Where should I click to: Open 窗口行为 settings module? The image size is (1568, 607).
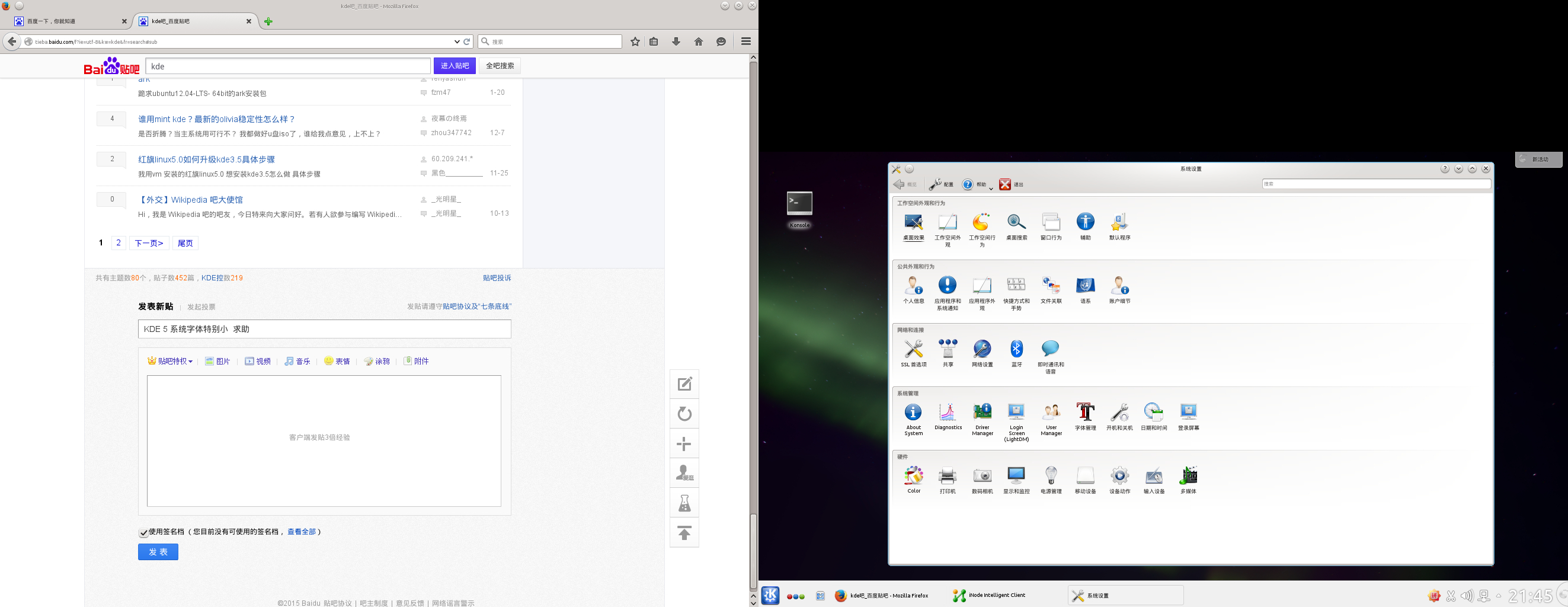1051,226
